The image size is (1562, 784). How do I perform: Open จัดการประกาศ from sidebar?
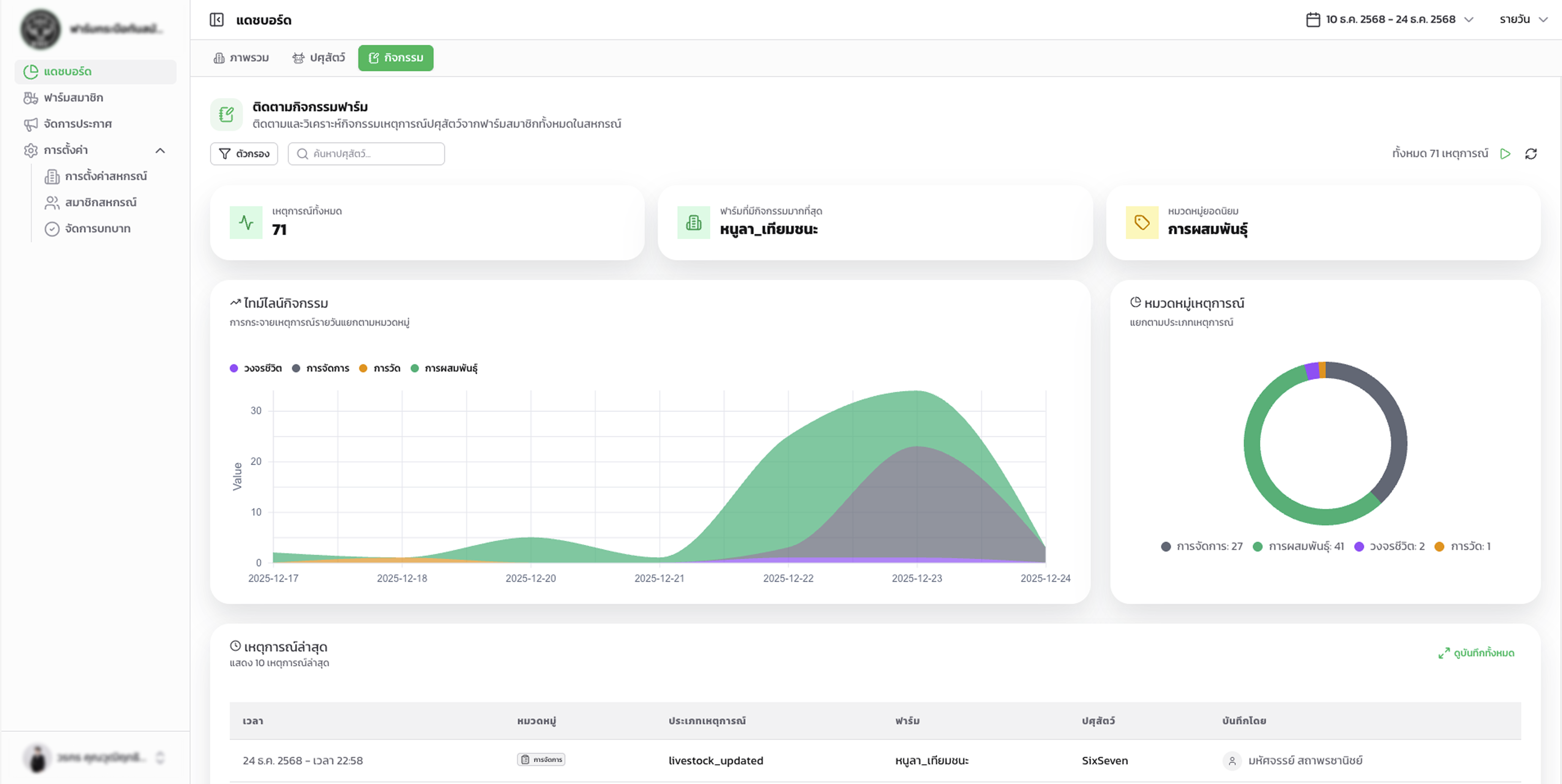(x=77, y=124)
